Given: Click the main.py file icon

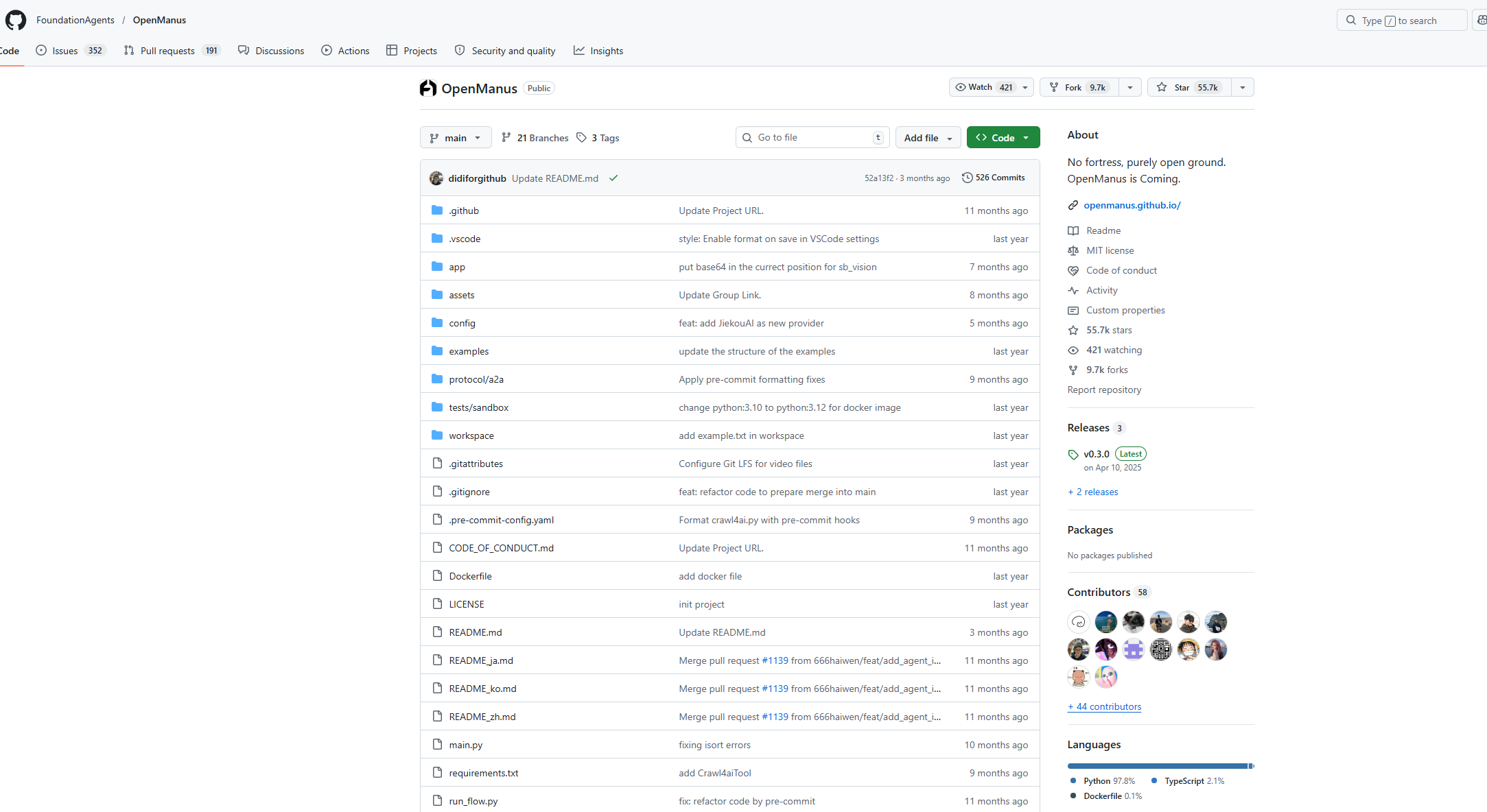Looking at the screenshot, I should tap(437, 744).
